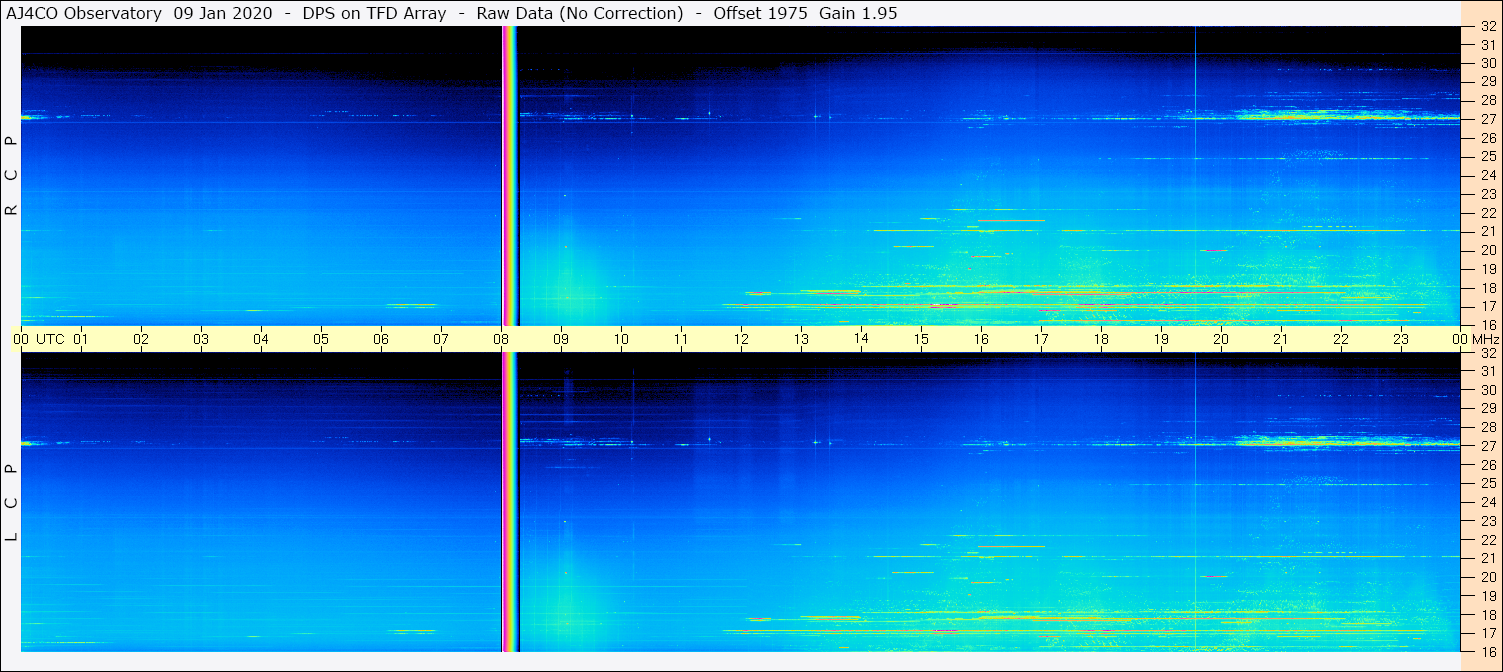Click the 32 MHz label on upper frequency scale
1503x672 pixels.
click(x=1488, y=27)
